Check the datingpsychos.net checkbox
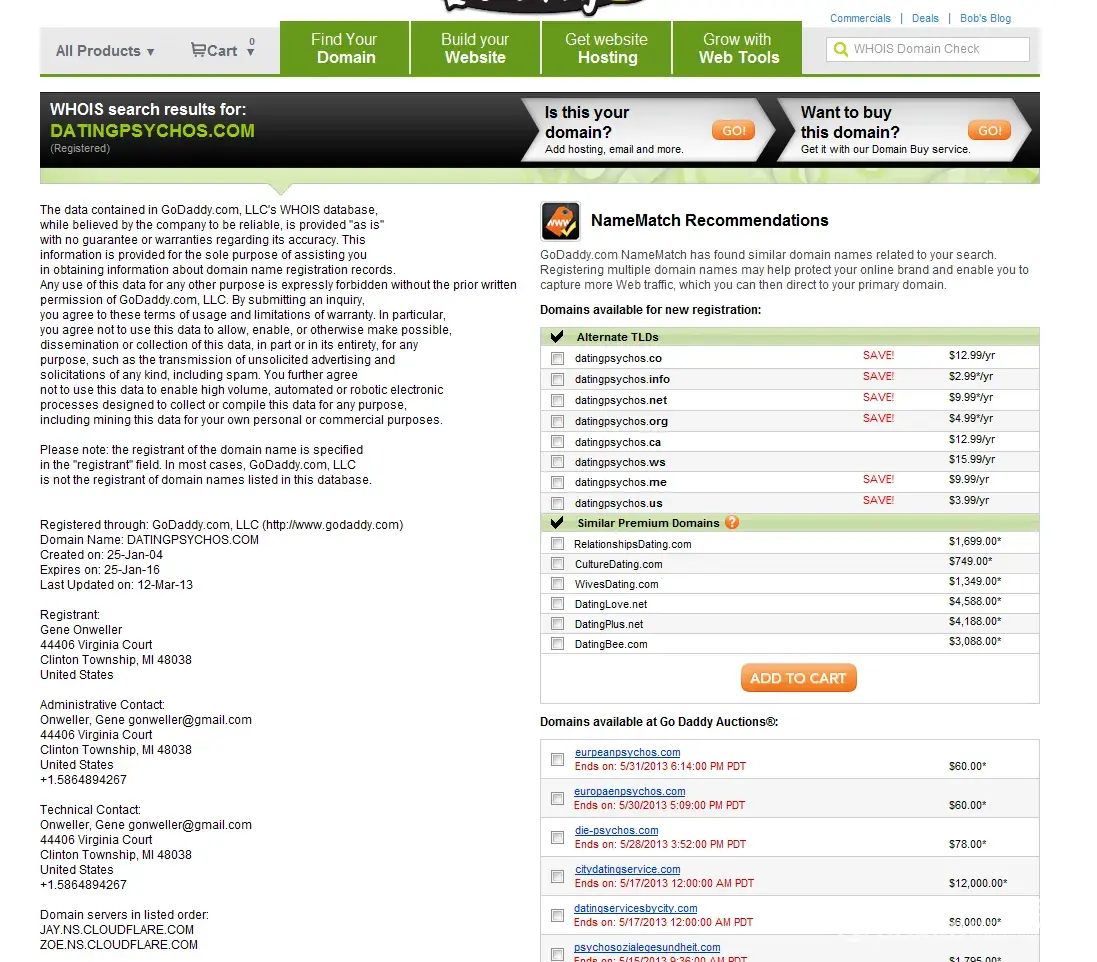The height and width of the screenshot is (962, 1097). pyautogui.click(x=558, y=400)
